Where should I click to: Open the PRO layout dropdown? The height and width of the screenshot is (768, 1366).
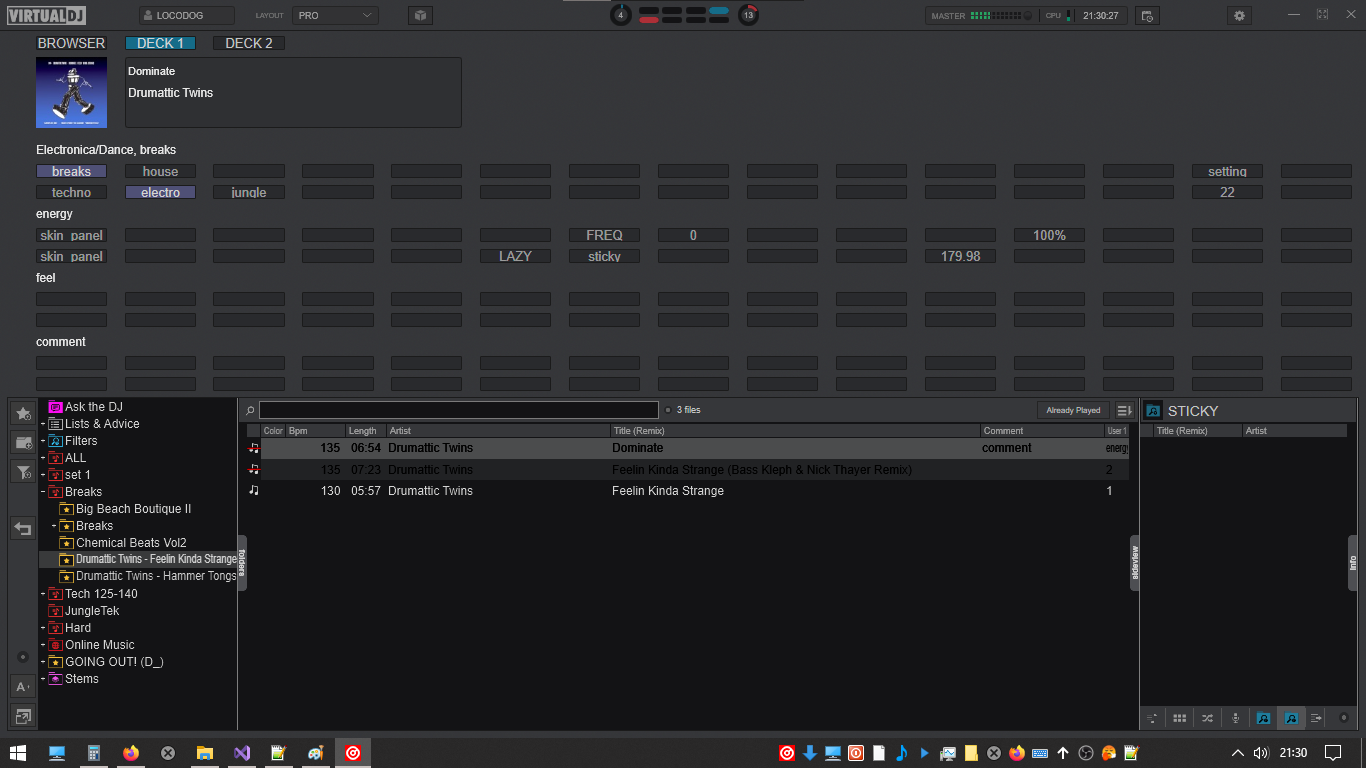336,16
